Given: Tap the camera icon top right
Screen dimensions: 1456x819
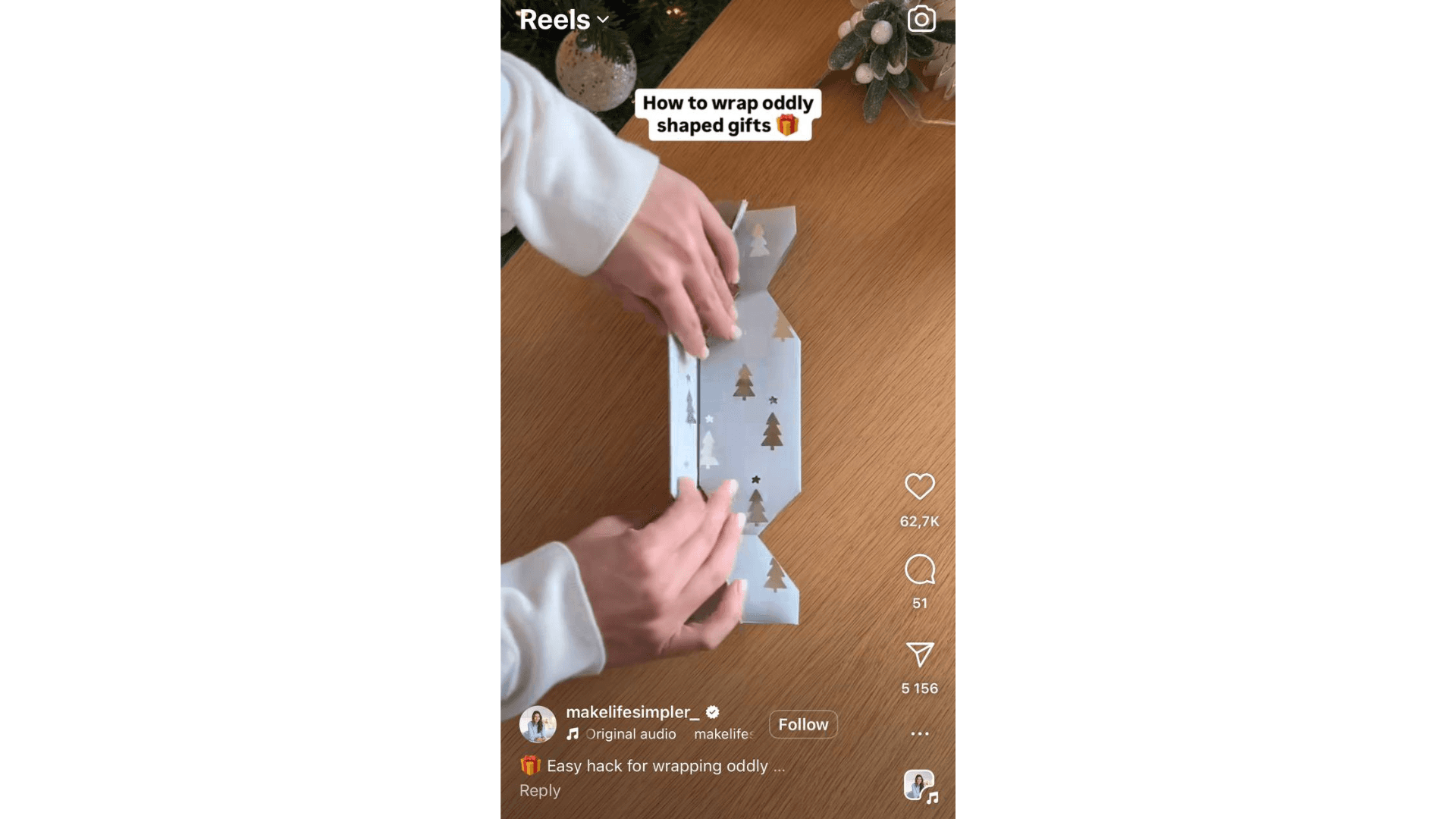Looking at the screenshot, I should [x=920, y=19].
